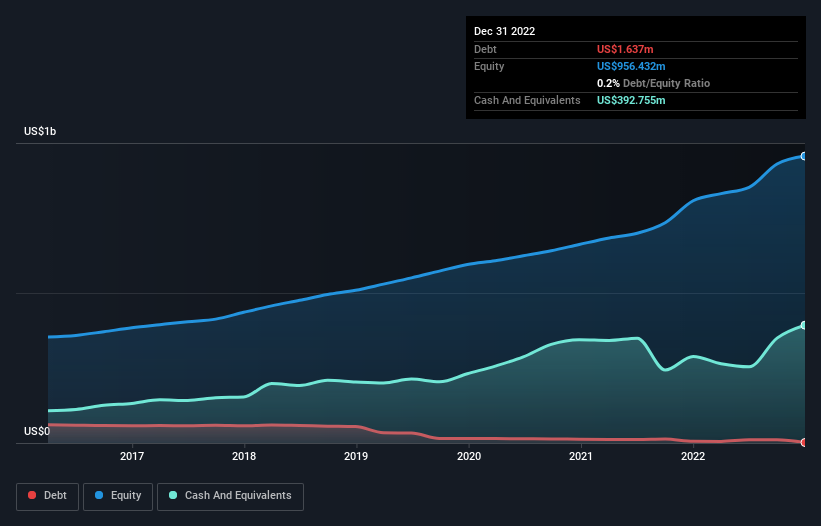The height and width of the screenshot is (526, 821).
Task: Click the teal Cash endpoint marker
Action: click(804, 325)
